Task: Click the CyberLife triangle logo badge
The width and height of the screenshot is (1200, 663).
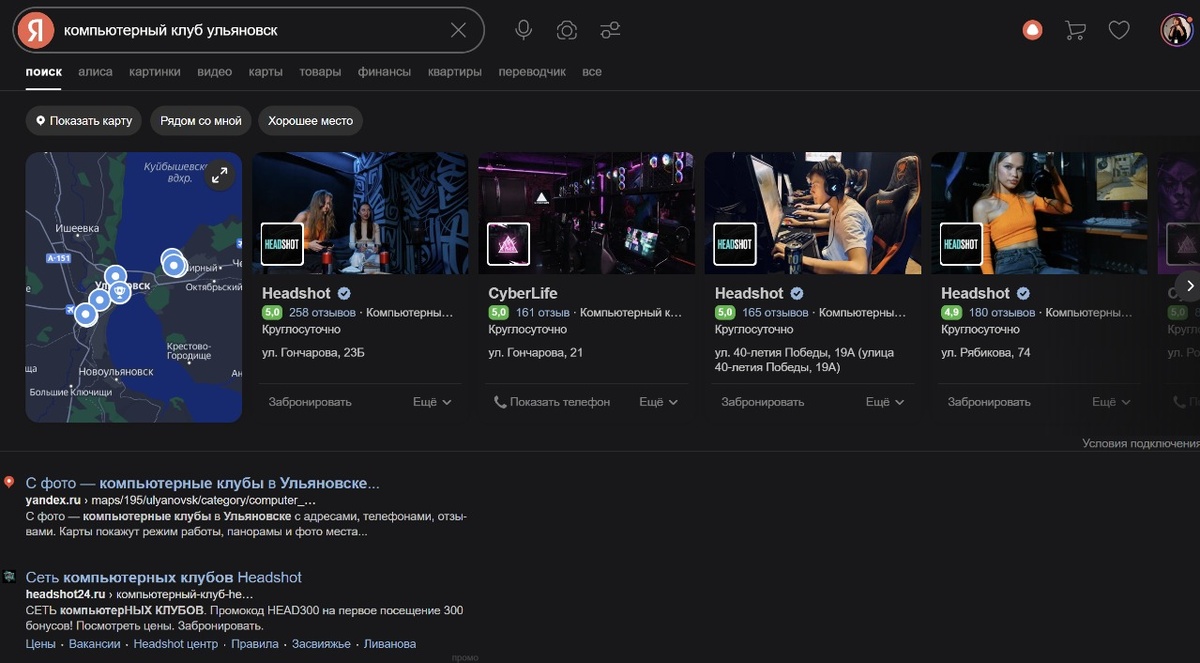Action: (508, 244)
